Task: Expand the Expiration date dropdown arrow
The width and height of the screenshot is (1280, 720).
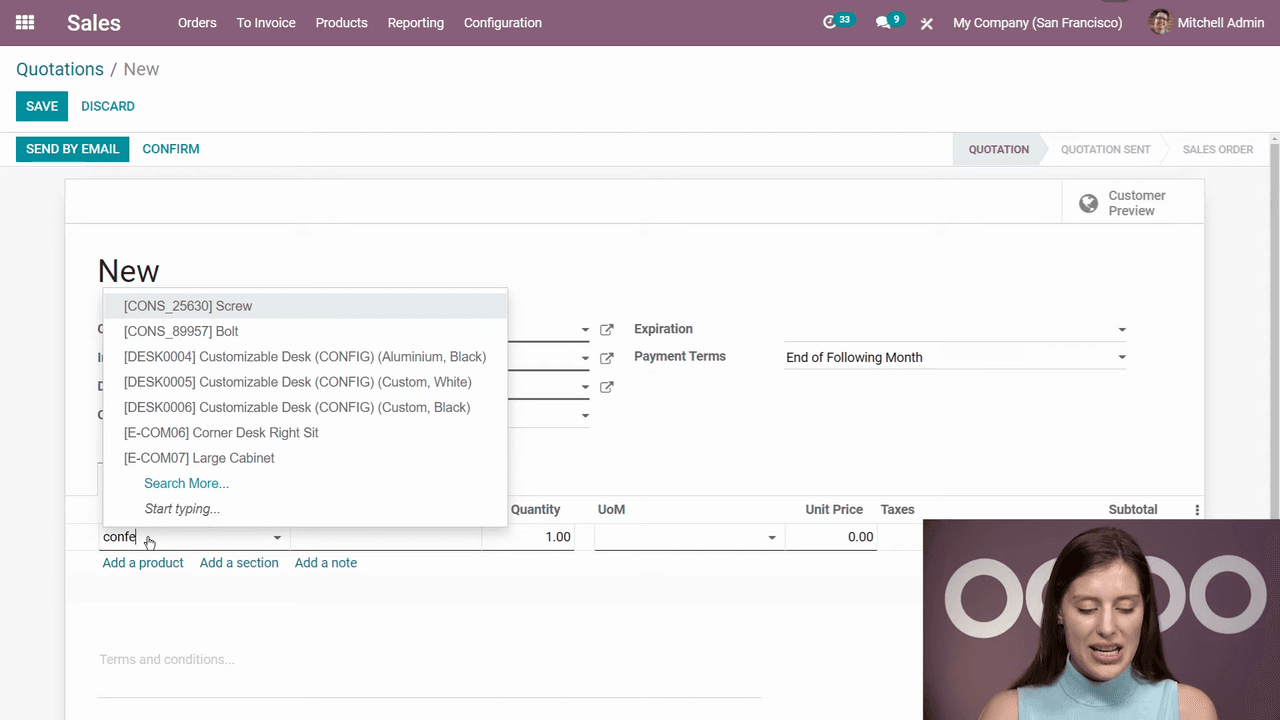Action: (1121, 330)
